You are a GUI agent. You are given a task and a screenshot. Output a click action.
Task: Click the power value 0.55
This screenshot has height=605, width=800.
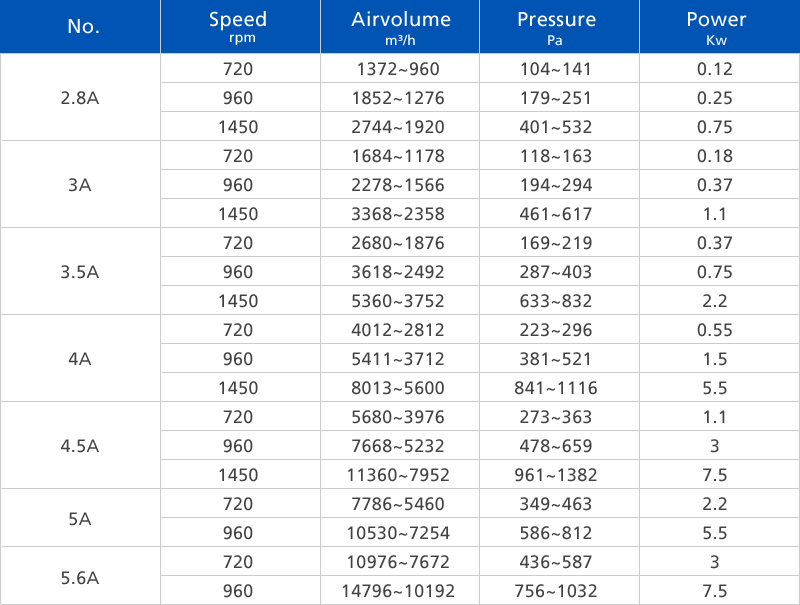tap(716, 330)
